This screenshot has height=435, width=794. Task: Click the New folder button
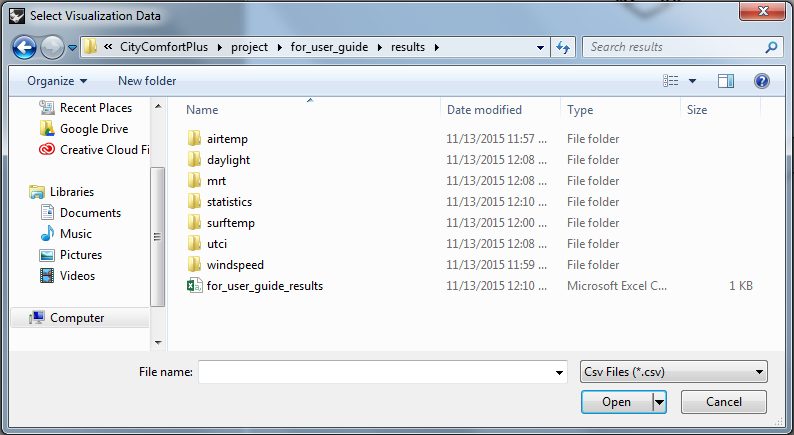pos(147,81)
